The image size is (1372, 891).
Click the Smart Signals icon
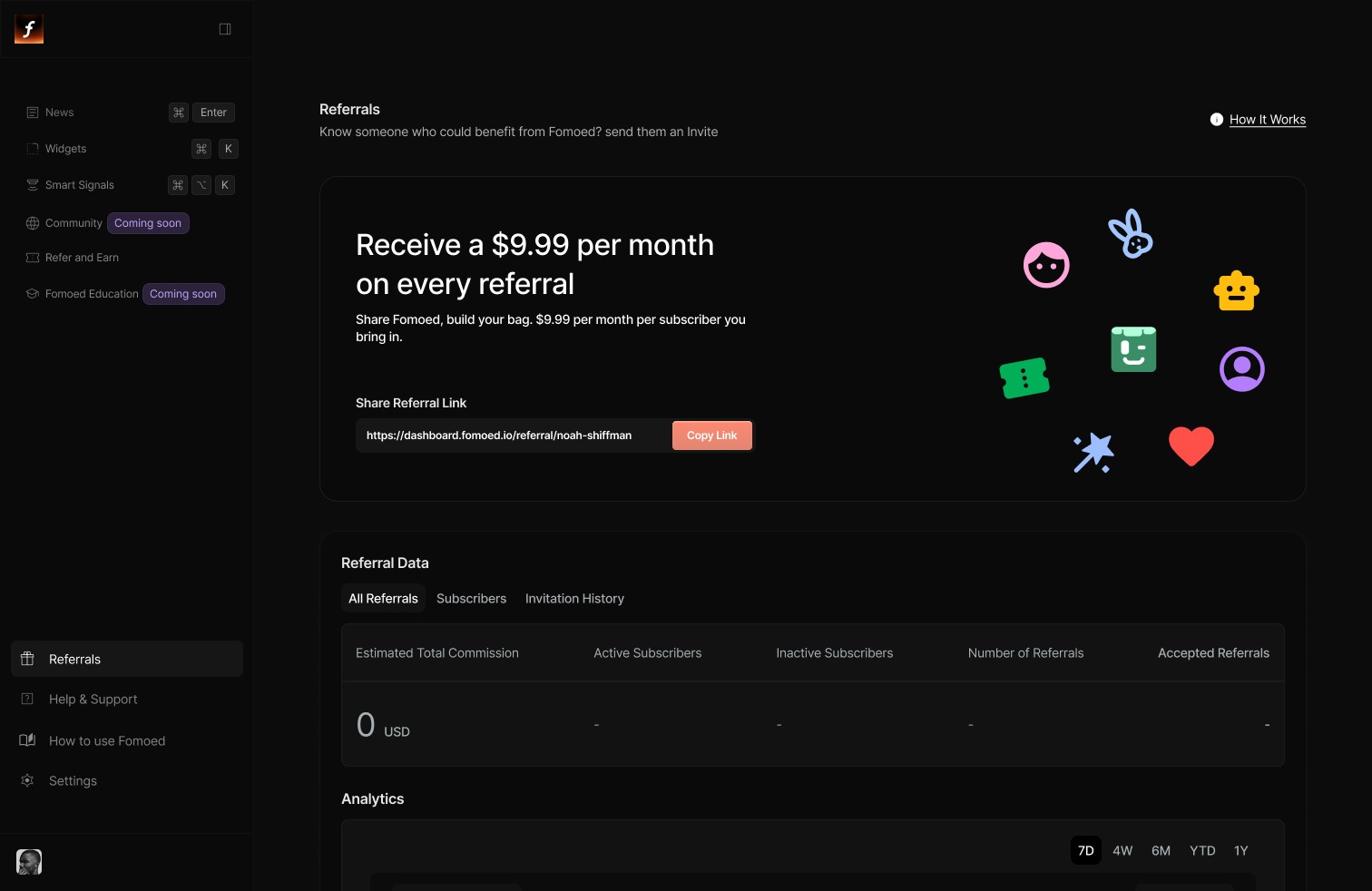(33, 185)
